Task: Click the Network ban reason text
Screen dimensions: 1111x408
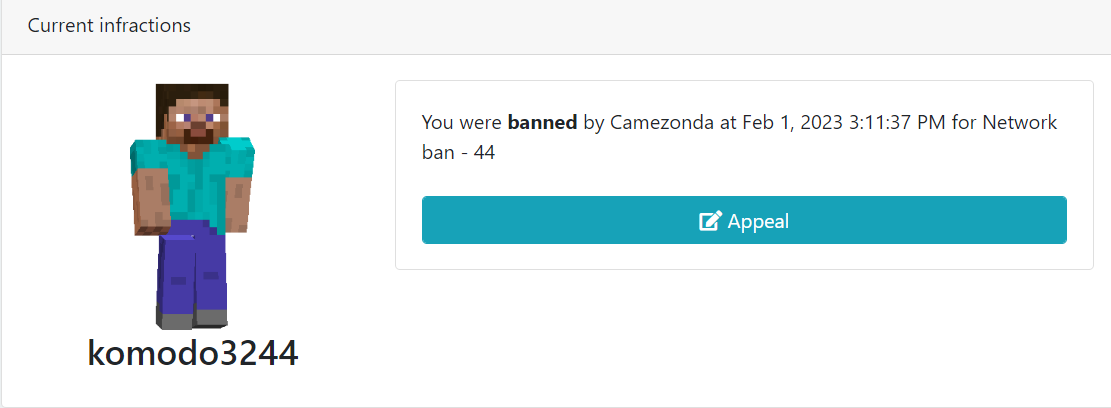Action: pos(739,137)
